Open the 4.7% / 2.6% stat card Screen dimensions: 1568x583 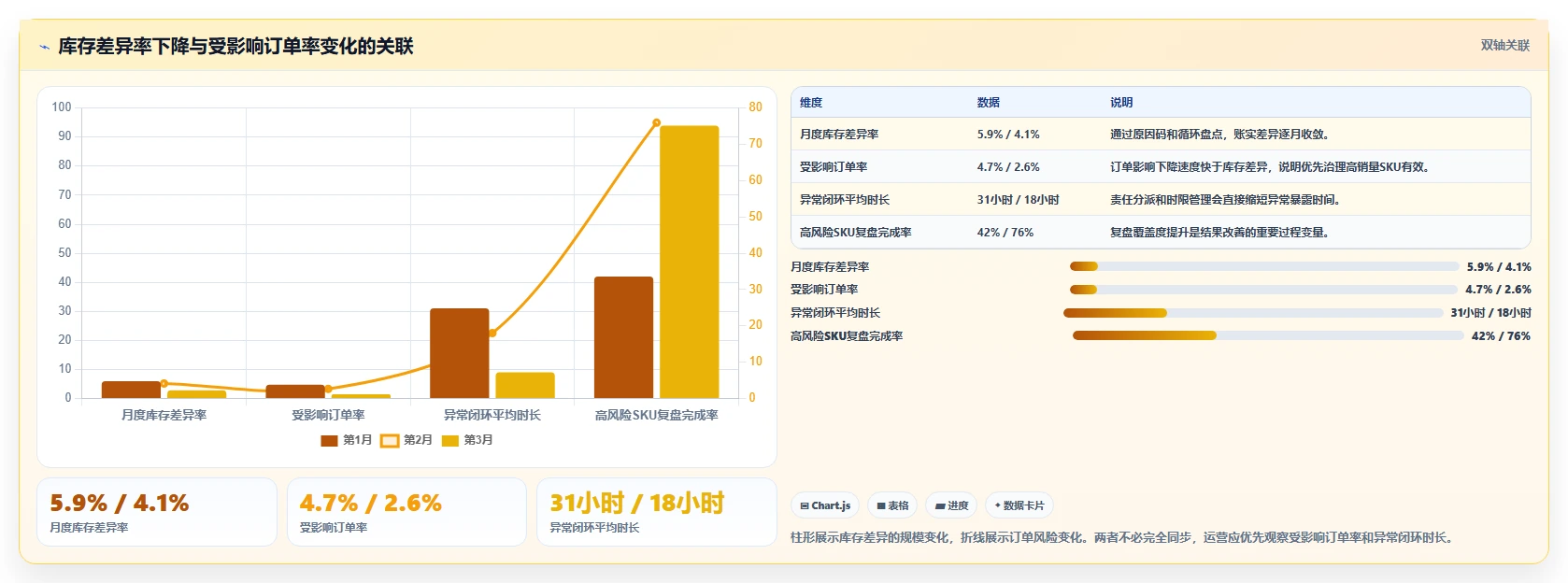[406, 512]
